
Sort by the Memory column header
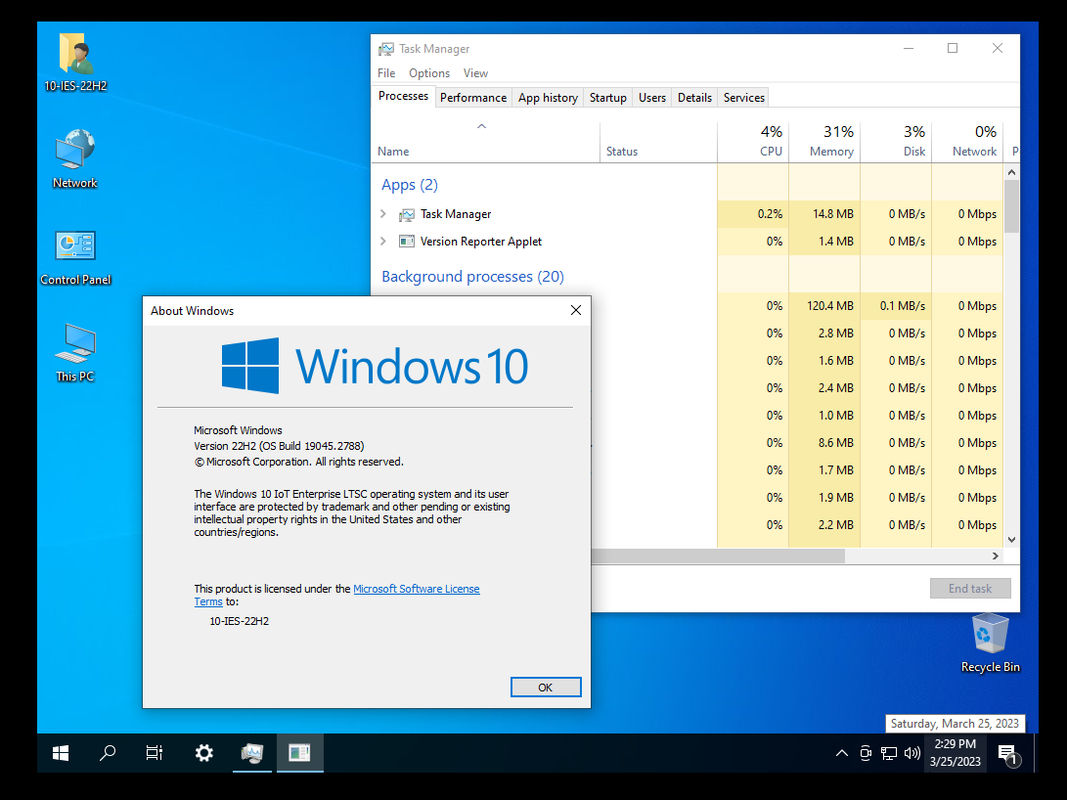click(x=825, y=142)
